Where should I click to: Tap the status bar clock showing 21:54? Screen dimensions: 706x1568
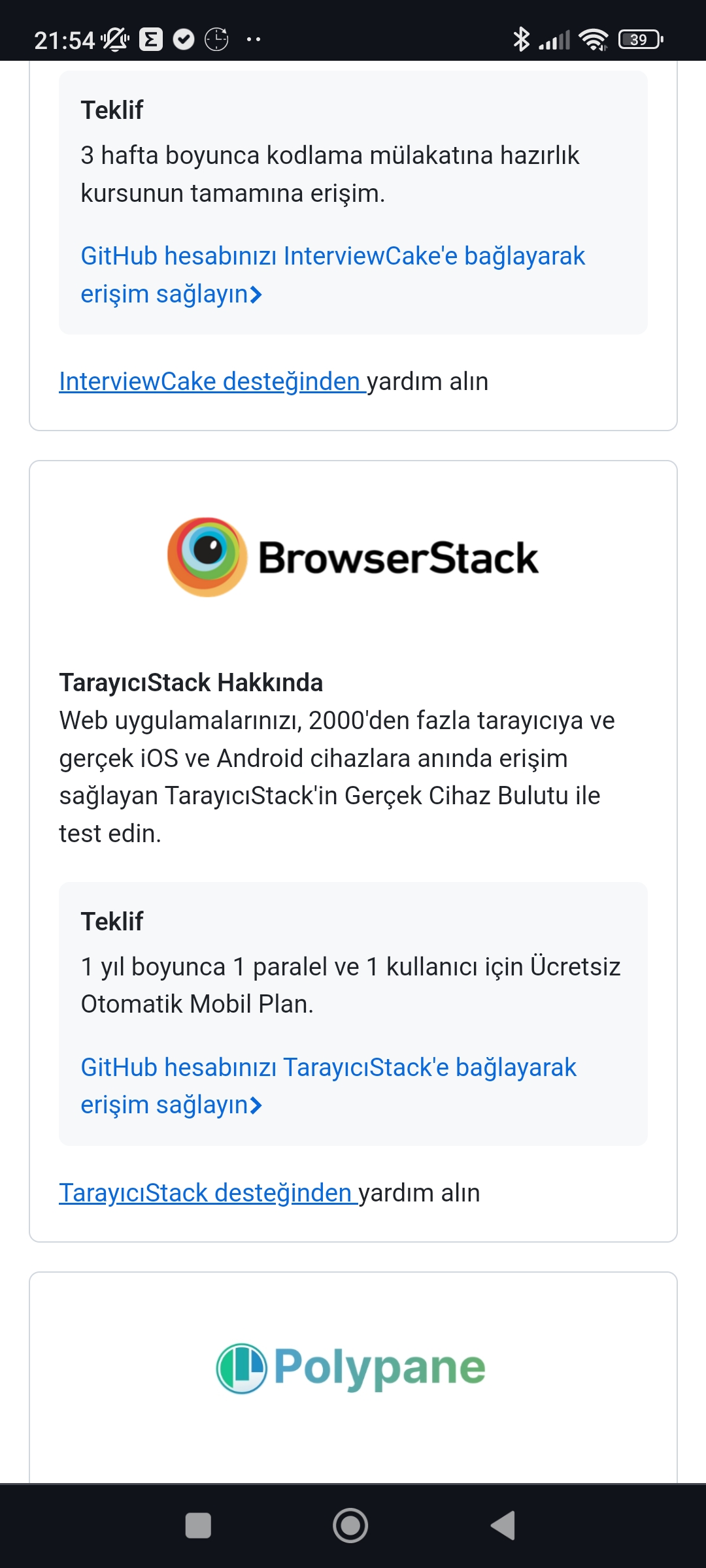tap(65, 41)
